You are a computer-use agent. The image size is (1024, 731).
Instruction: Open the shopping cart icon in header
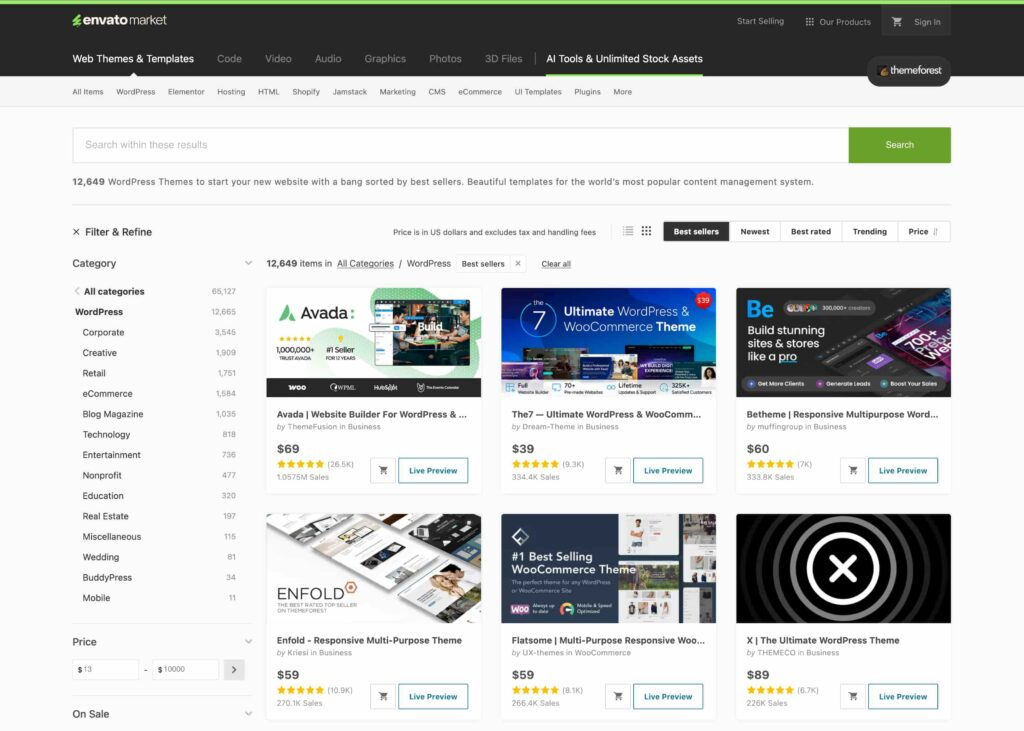pos(897,21)
